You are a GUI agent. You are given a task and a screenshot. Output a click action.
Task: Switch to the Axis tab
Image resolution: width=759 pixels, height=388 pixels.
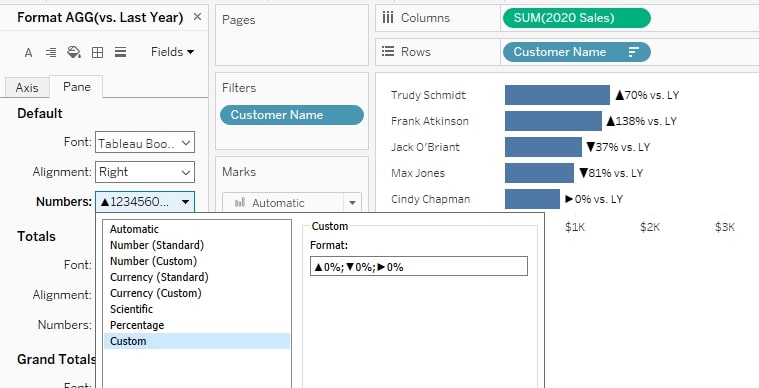pyautogui.click(x=27, y=88)
